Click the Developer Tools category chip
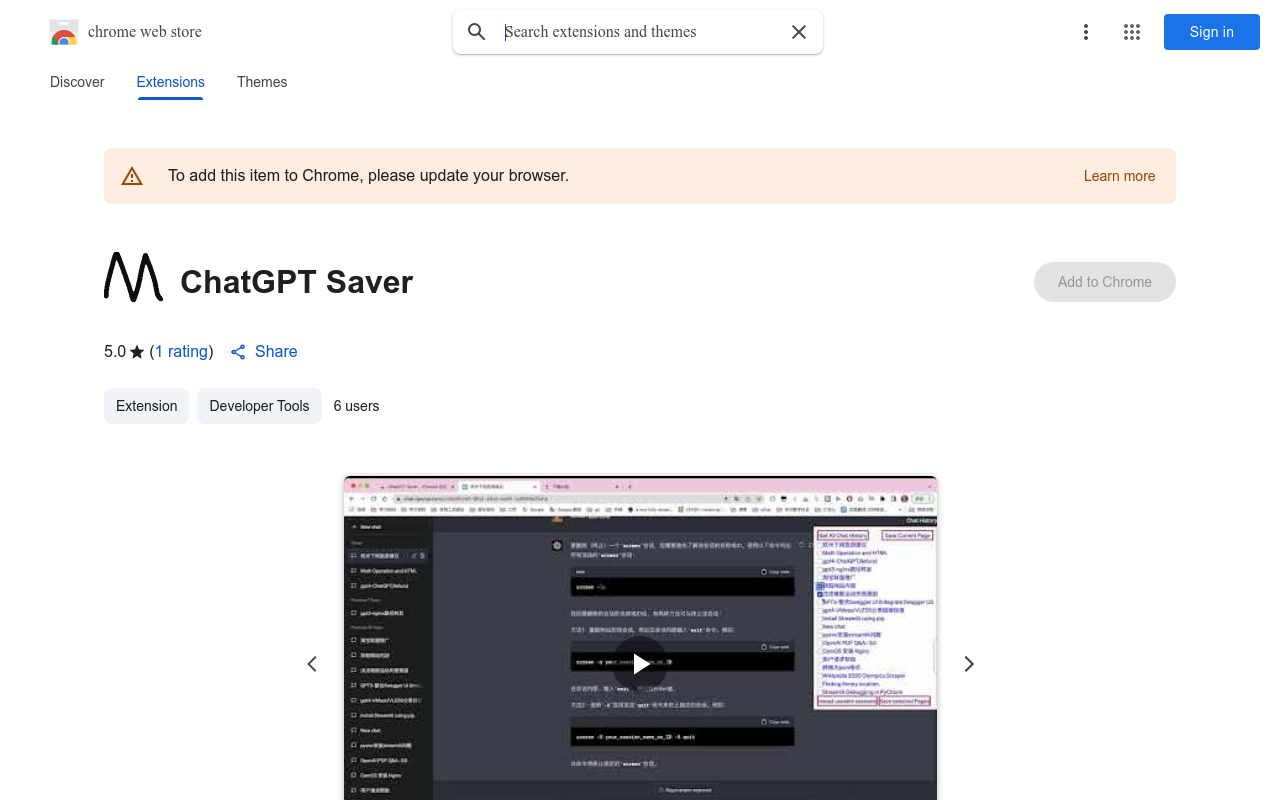 coord(259,406)
